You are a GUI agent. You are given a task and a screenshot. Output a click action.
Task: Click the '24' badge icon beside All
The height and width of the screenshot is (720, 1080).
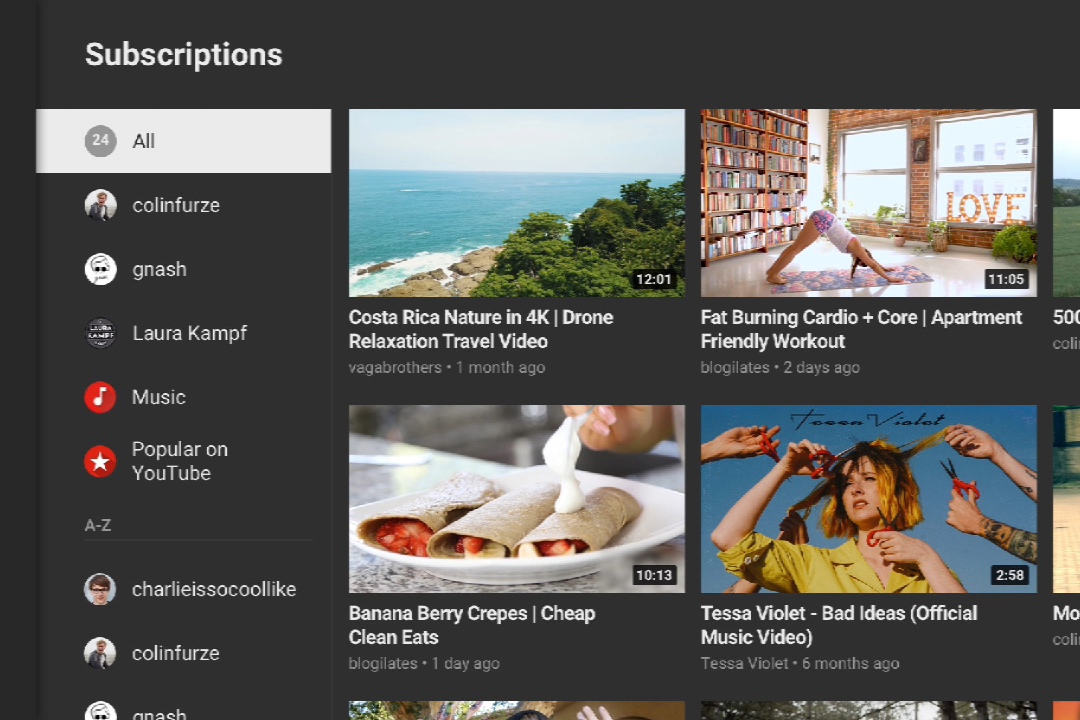click(100, 141)
